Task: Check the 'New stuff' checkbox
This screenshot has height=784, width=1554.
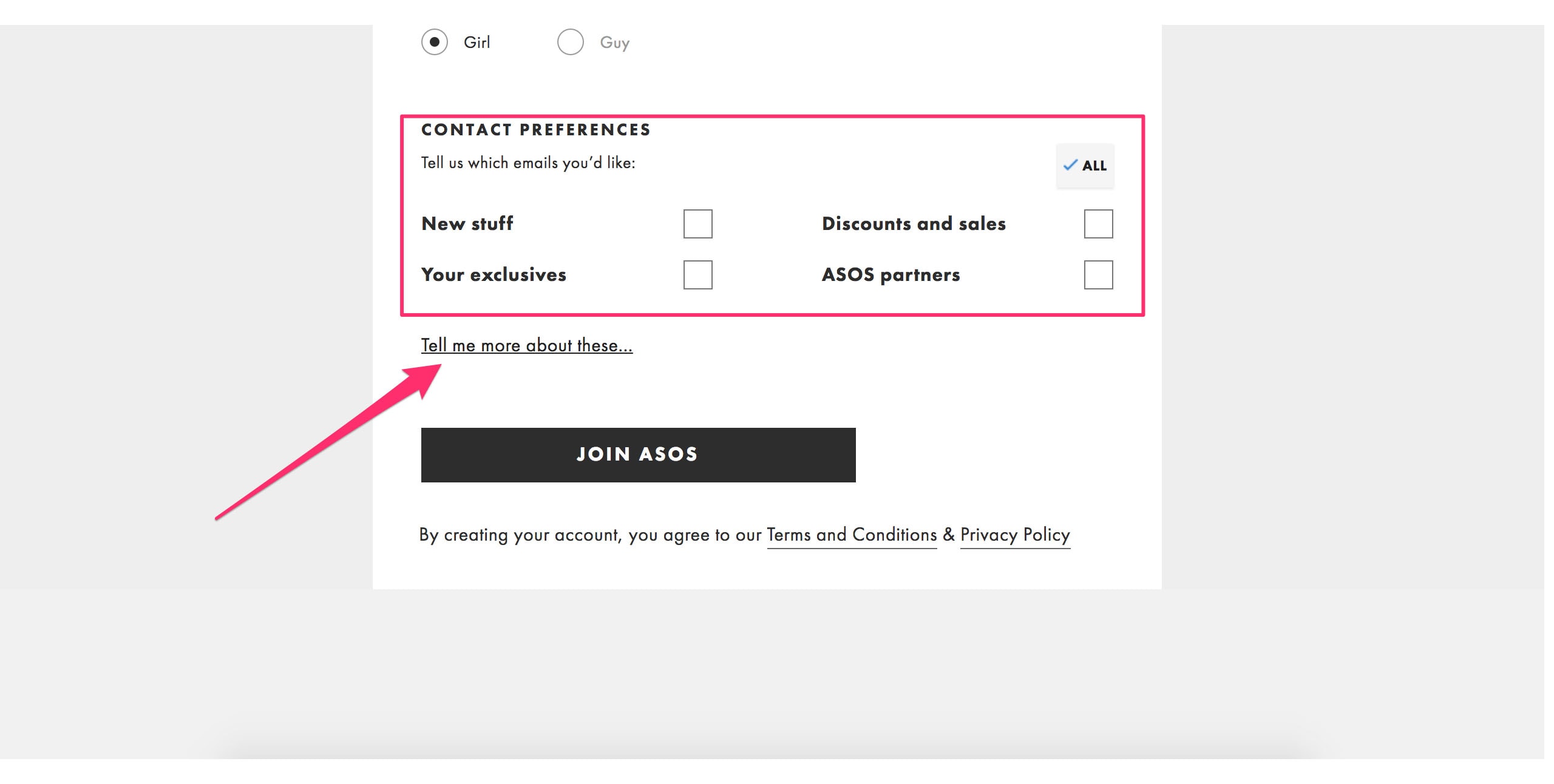Action: tap(698, 223)
